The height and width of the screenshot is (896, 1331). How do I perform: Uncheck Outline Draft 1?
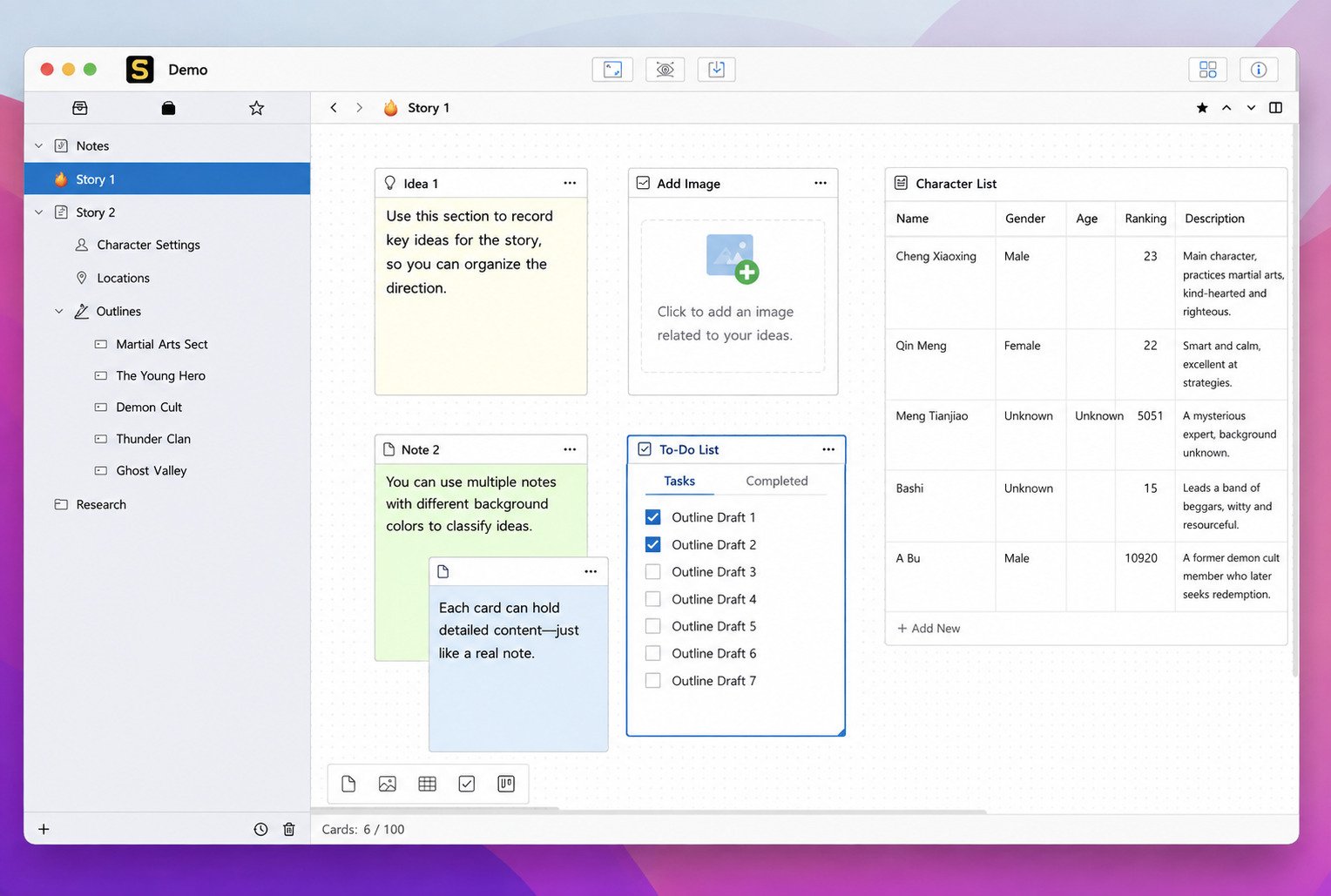652,517
